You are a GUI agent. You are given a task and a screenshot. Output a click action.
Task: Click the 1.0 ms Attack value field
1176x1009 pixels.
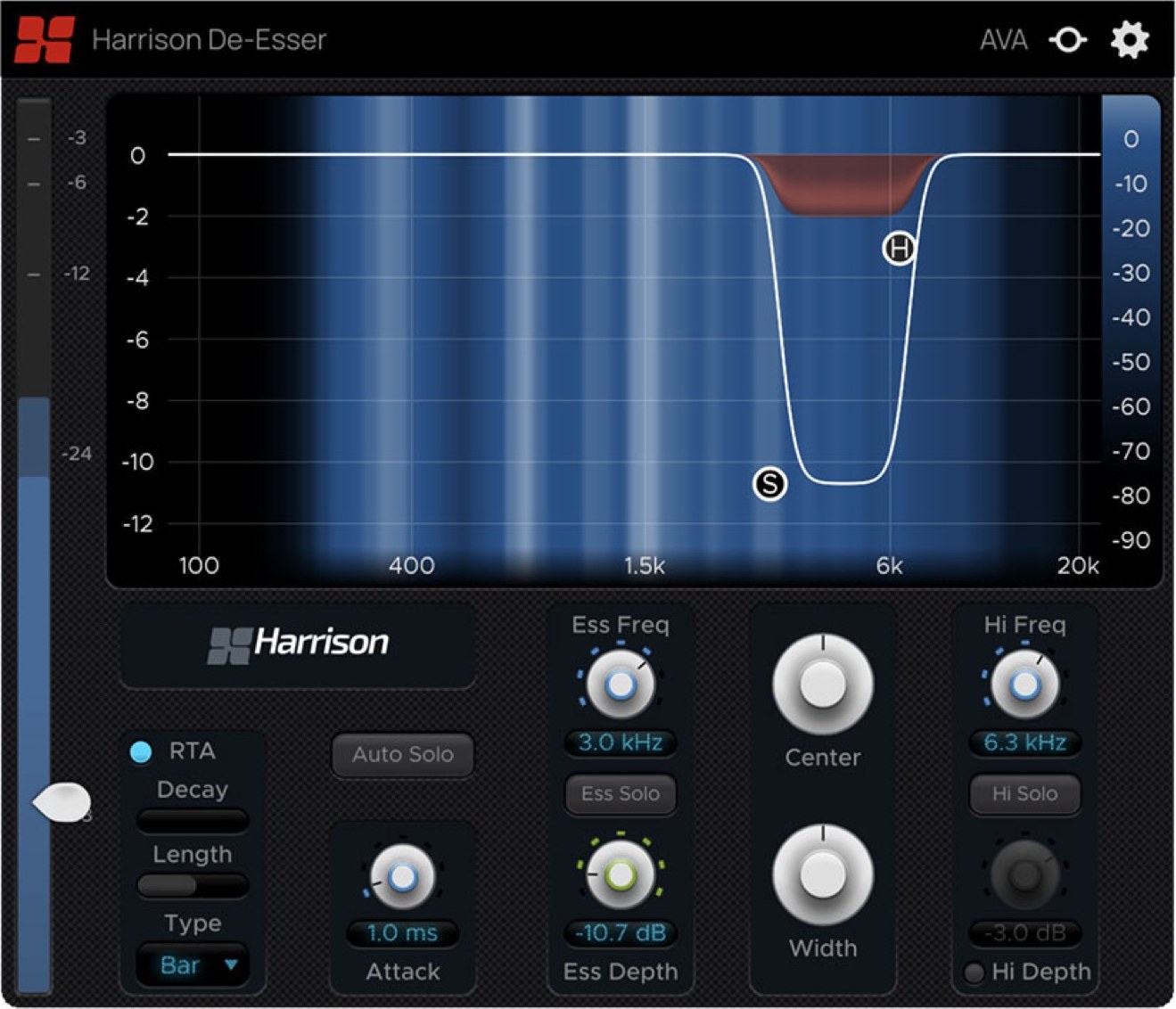coord(403,933)
